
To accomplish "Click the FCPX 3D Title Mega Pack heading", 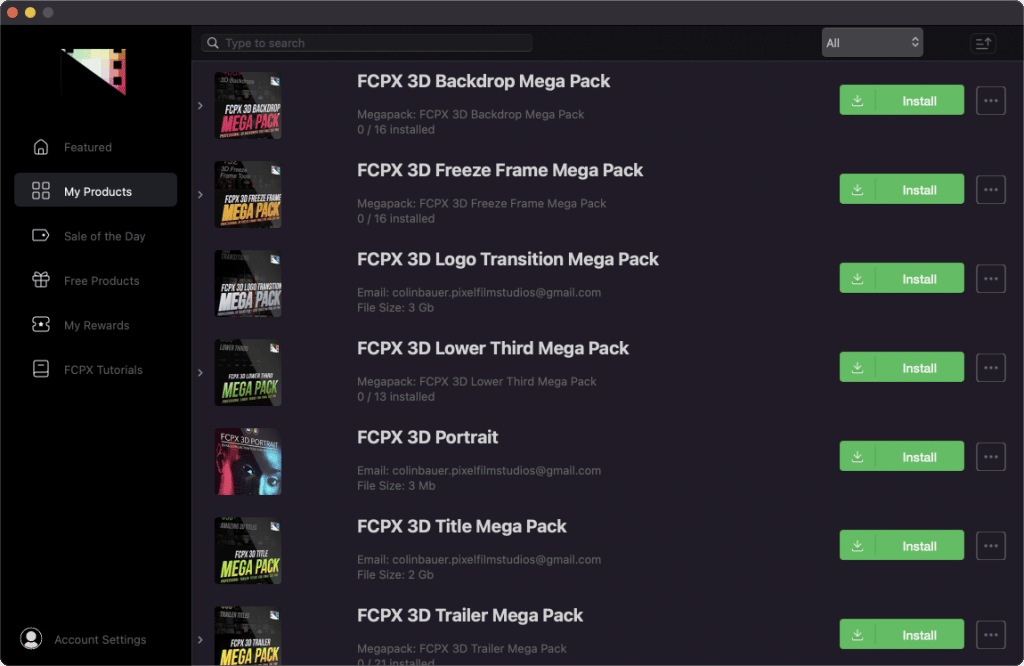I will click(x=462, y=526).
